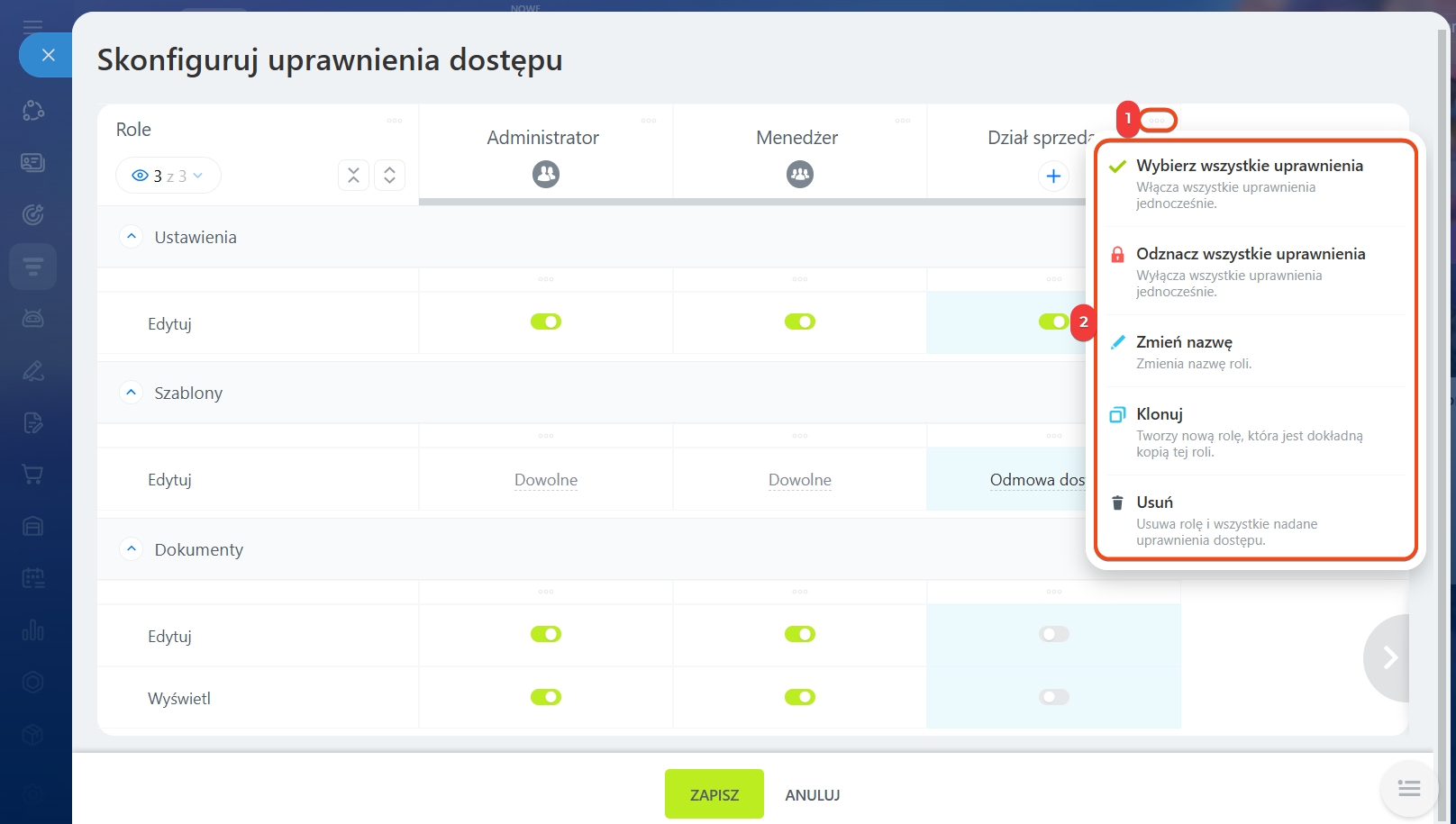Add users to Dział sprzedaży role
The height and width of the screenshot is (824, 1456).
pos(1053,176)
